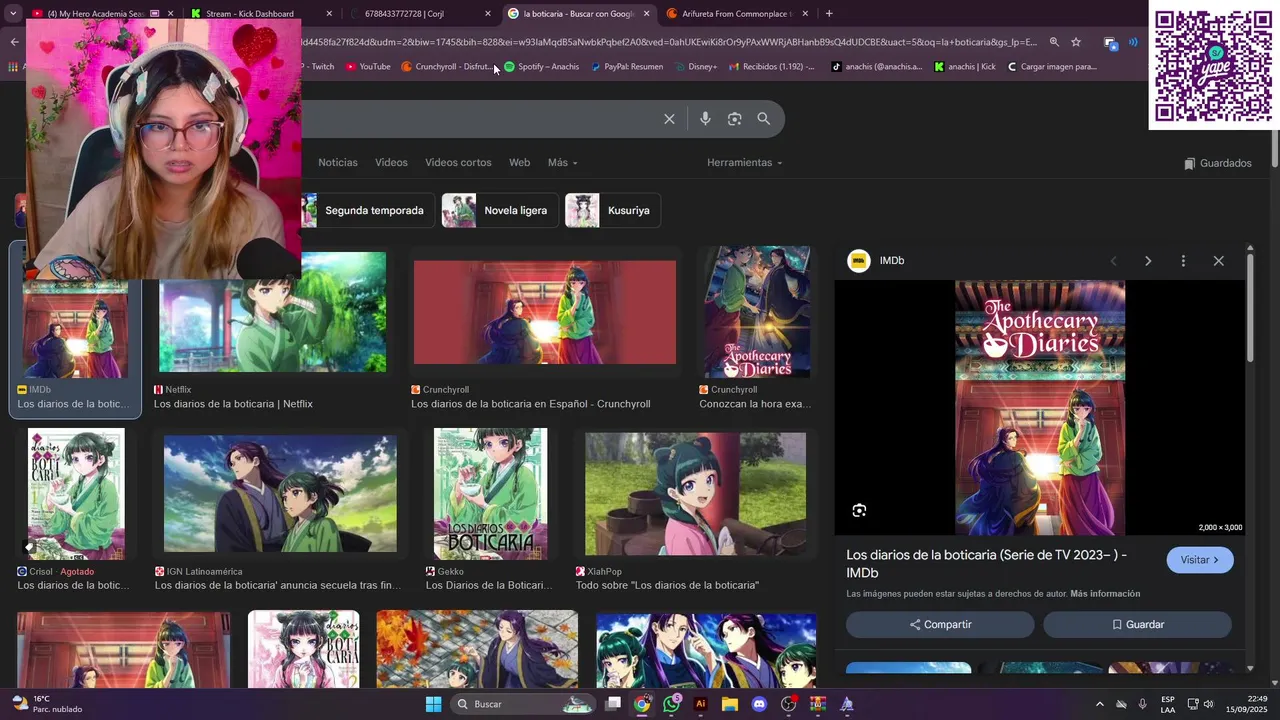Go to previous image in preview panel

pos(1113,261)
